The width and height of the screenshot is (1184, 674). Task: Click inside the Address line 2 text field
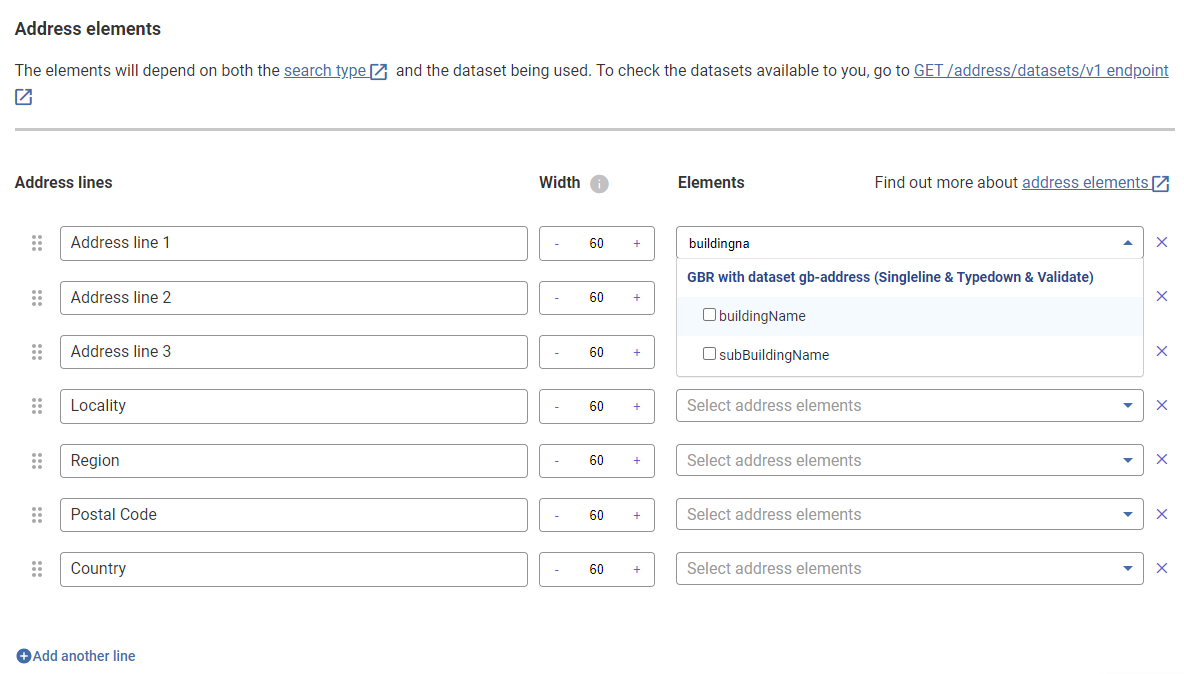pos(294,297)
